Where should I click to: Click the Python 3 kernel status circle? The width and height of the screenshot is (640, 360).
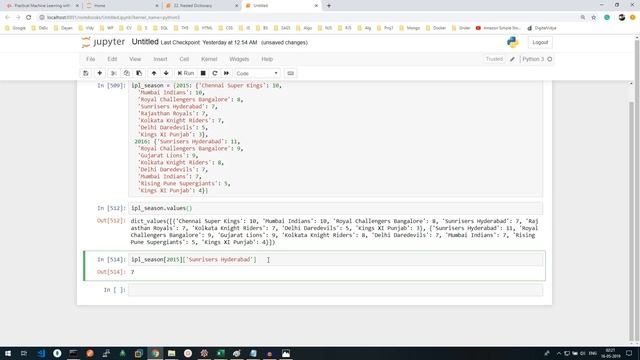tap(550, 59)
